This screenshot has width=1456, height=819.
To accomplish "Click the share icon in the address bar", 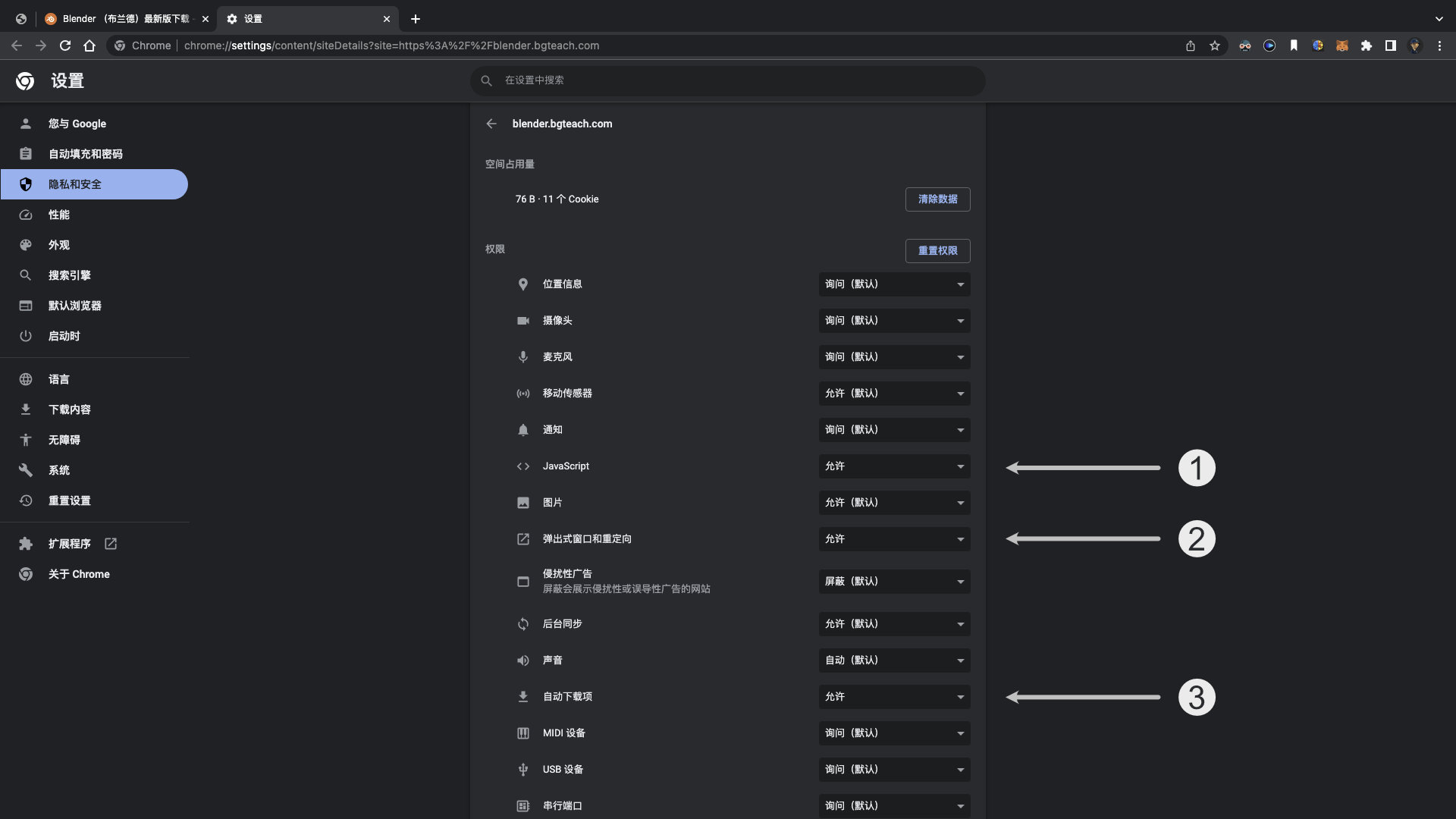I will (1191, 45).
